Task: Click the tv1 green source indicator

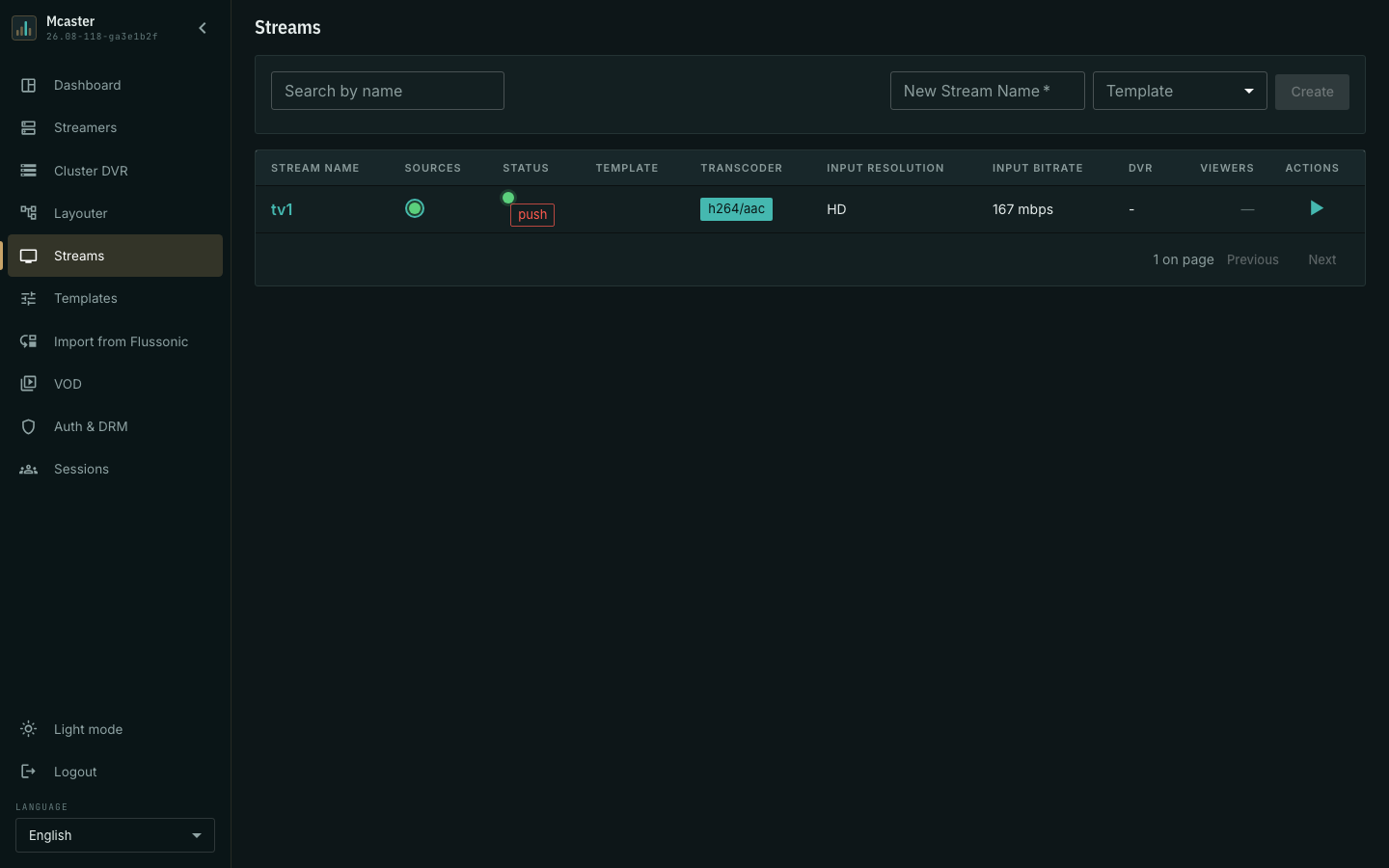Action: 415,208
